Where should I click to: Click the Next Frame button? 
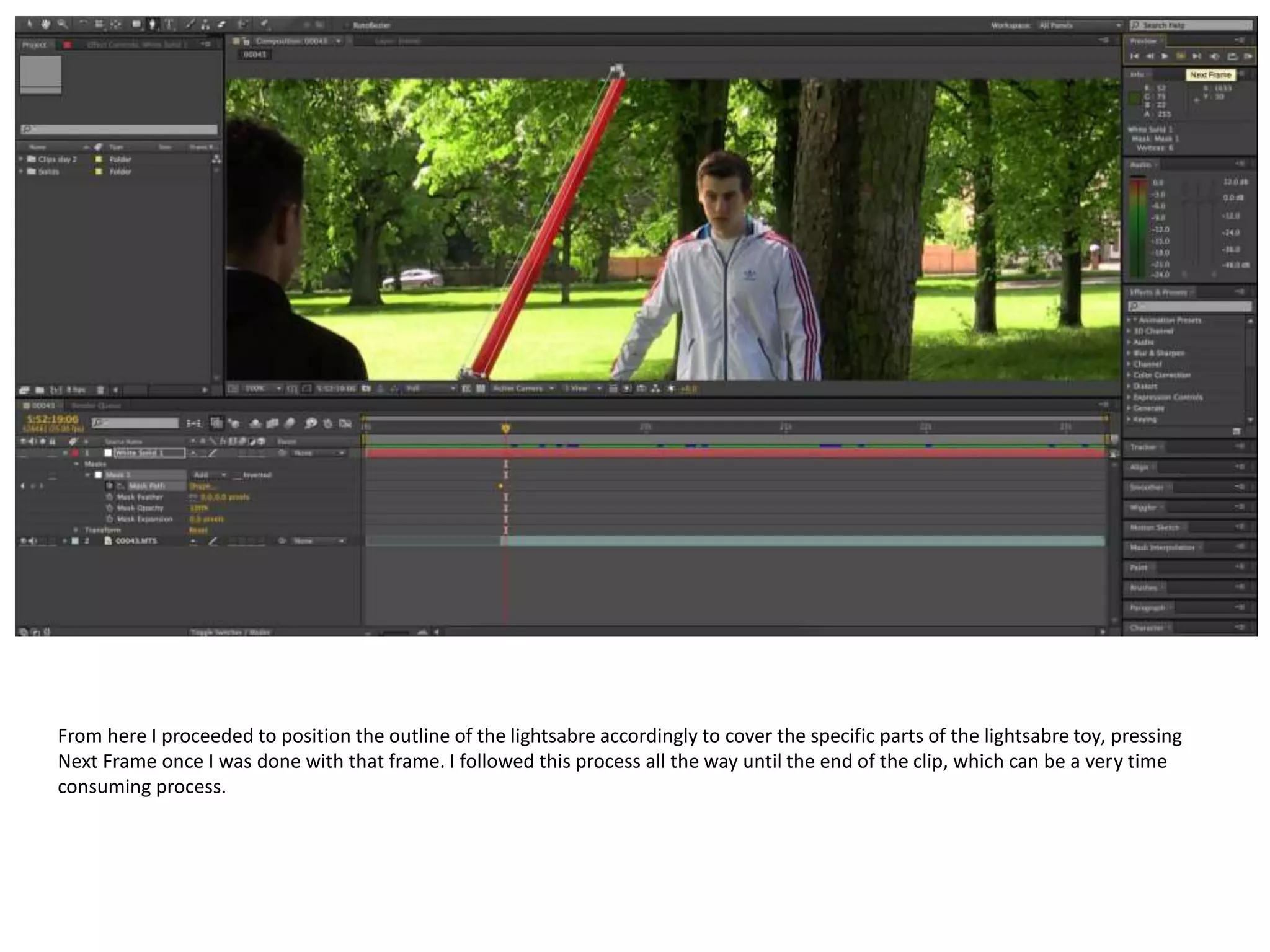(x=1181, y=56)
